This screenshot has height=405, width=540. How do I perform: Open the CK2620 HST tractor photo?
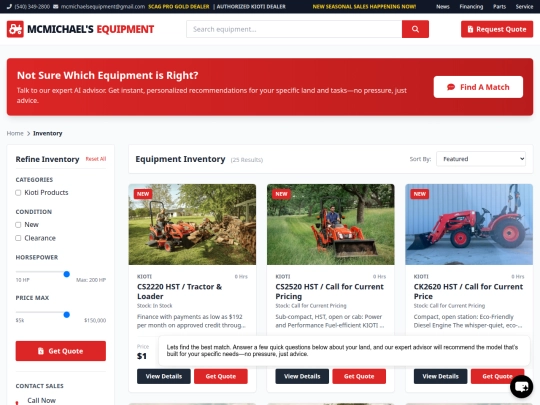coord(469,225)
